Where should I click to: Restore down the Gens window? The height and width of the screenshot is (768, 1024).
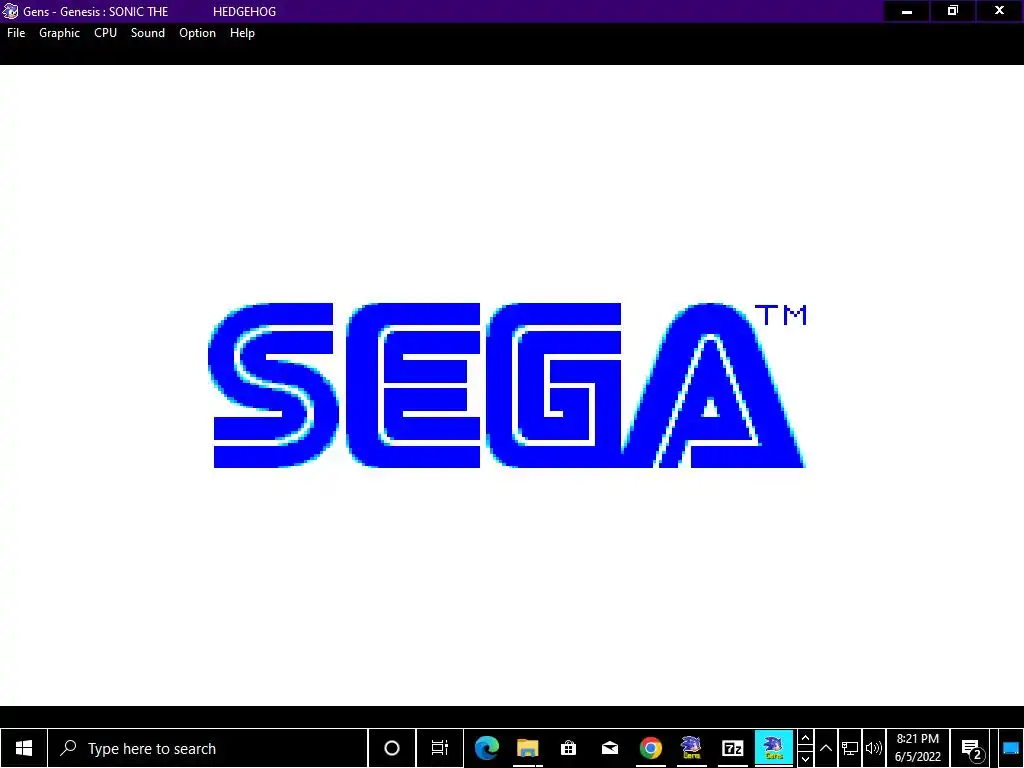(953, 11)
